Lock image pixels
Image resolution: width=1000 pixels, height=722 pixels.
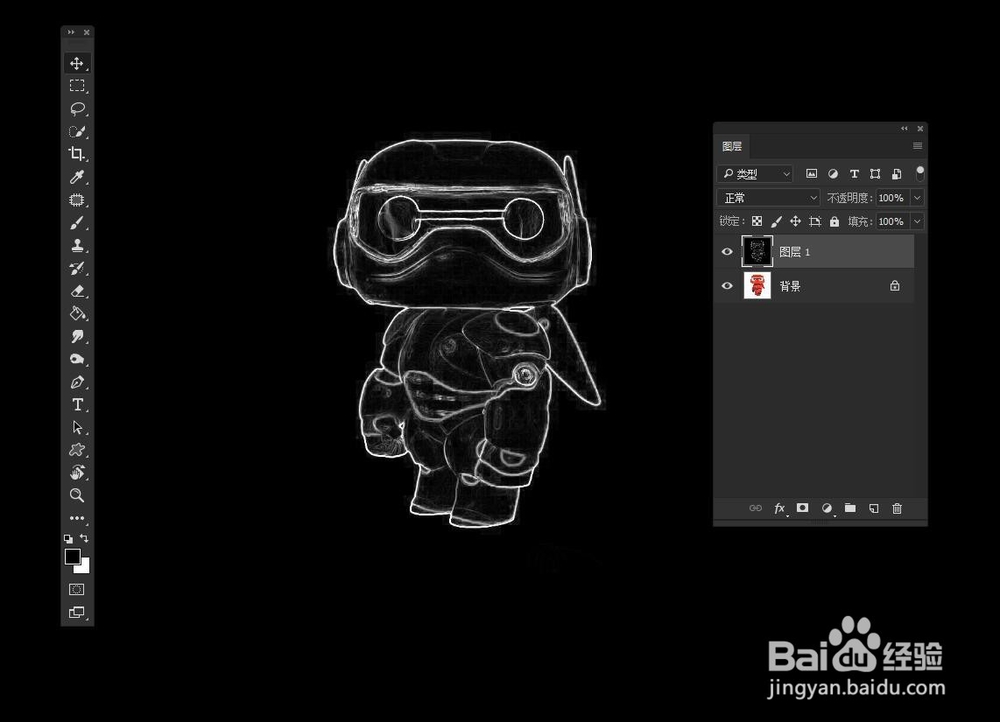[776, 221]
